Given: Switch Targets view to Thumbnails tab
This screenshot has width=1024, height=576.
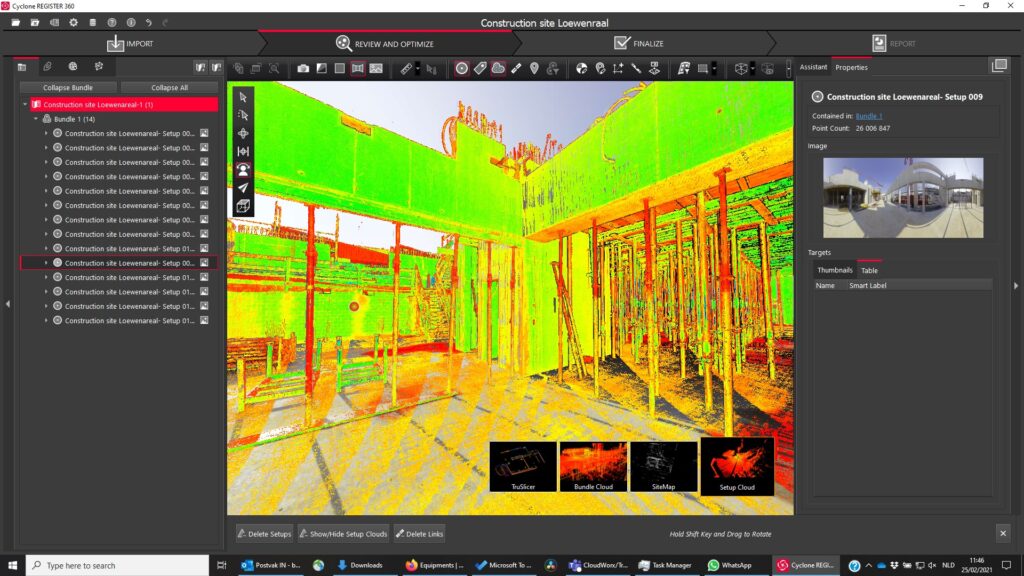Looking at the screenshot, I should pyautogui.click(x=835, y=270).
